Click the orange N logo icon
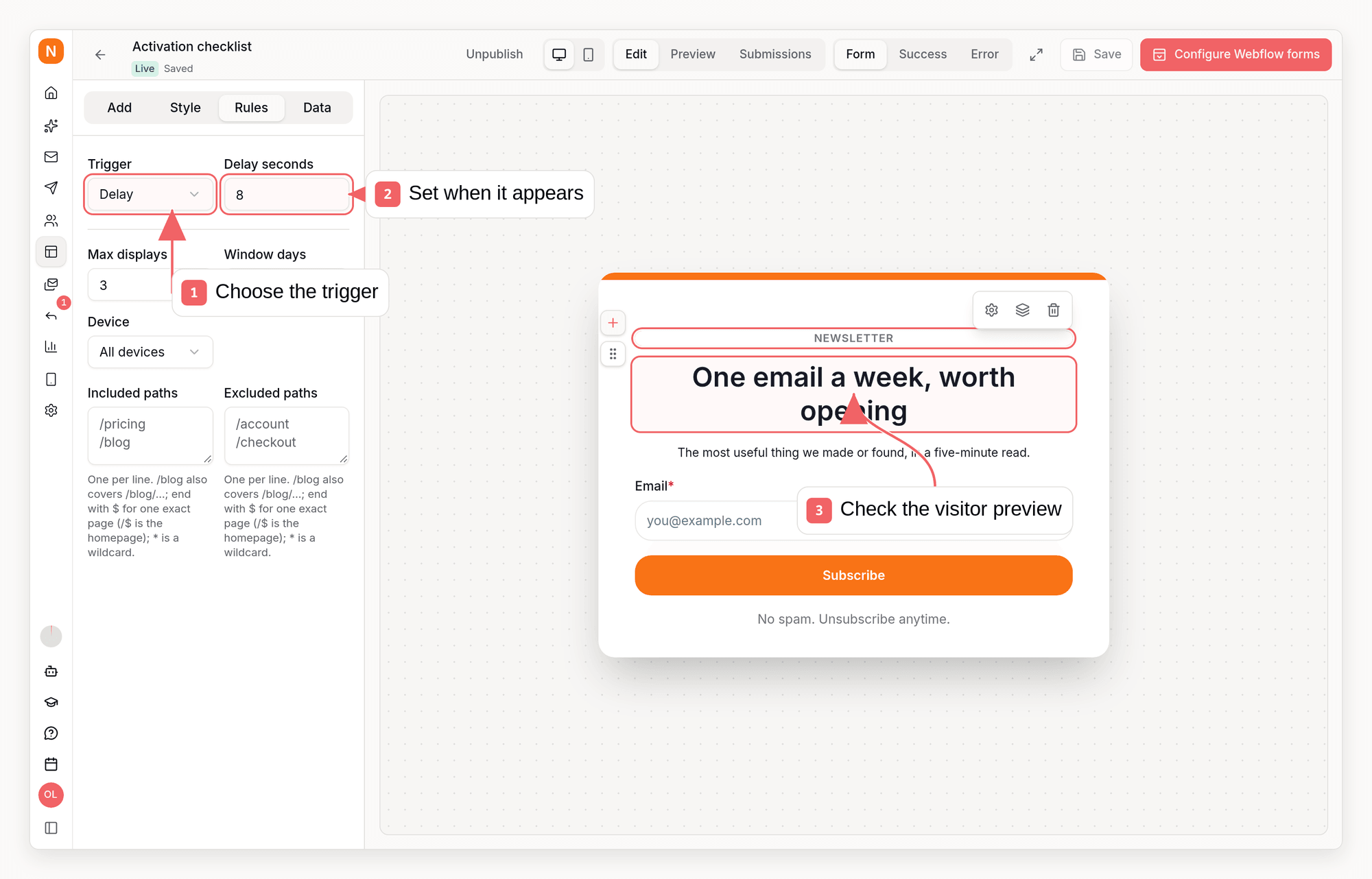This screenshot has width=1372, height=879. [x=51, y=51]
